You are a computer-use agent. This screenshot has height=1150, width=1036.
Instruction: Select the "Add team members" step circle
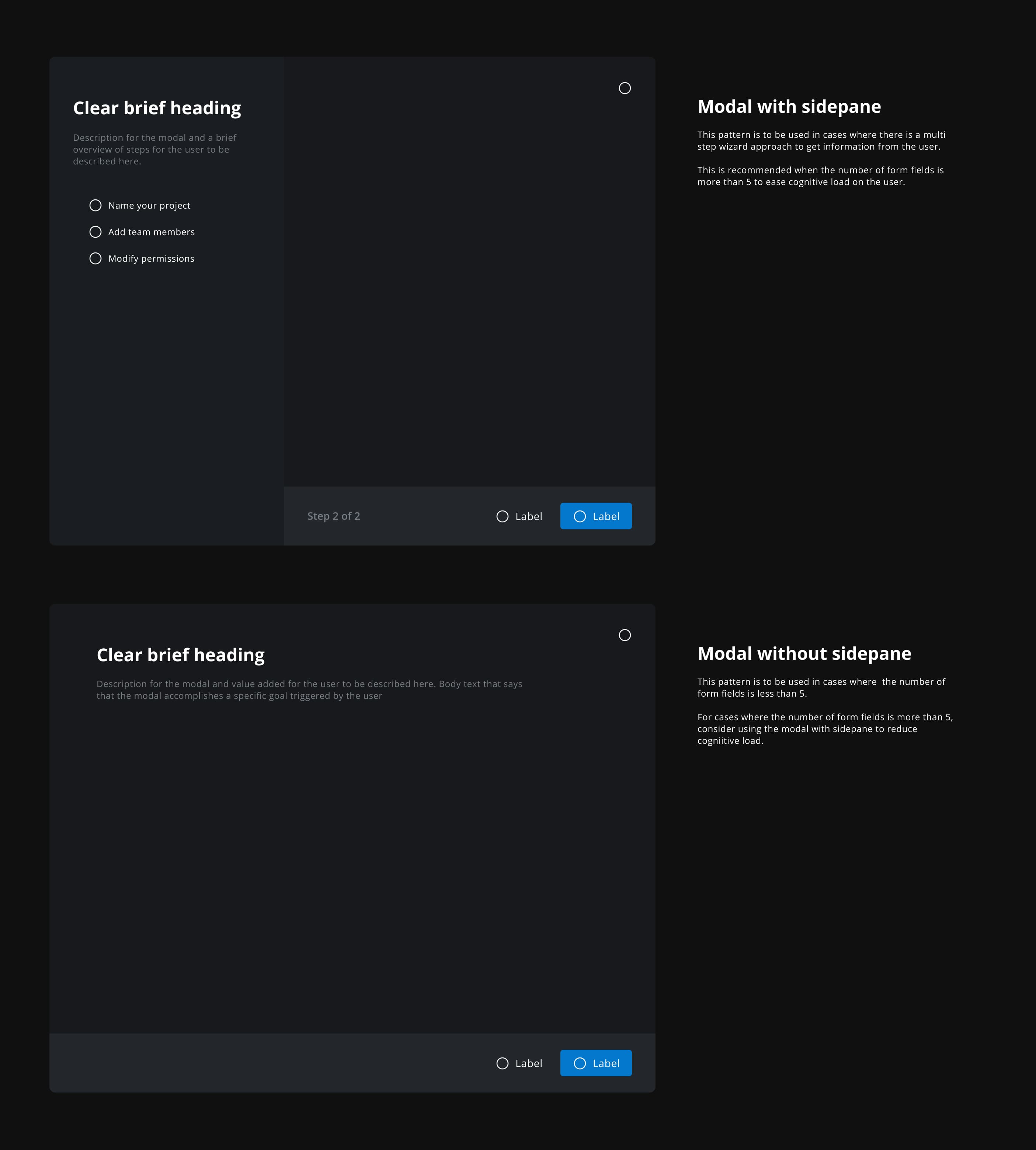[95, 231]
